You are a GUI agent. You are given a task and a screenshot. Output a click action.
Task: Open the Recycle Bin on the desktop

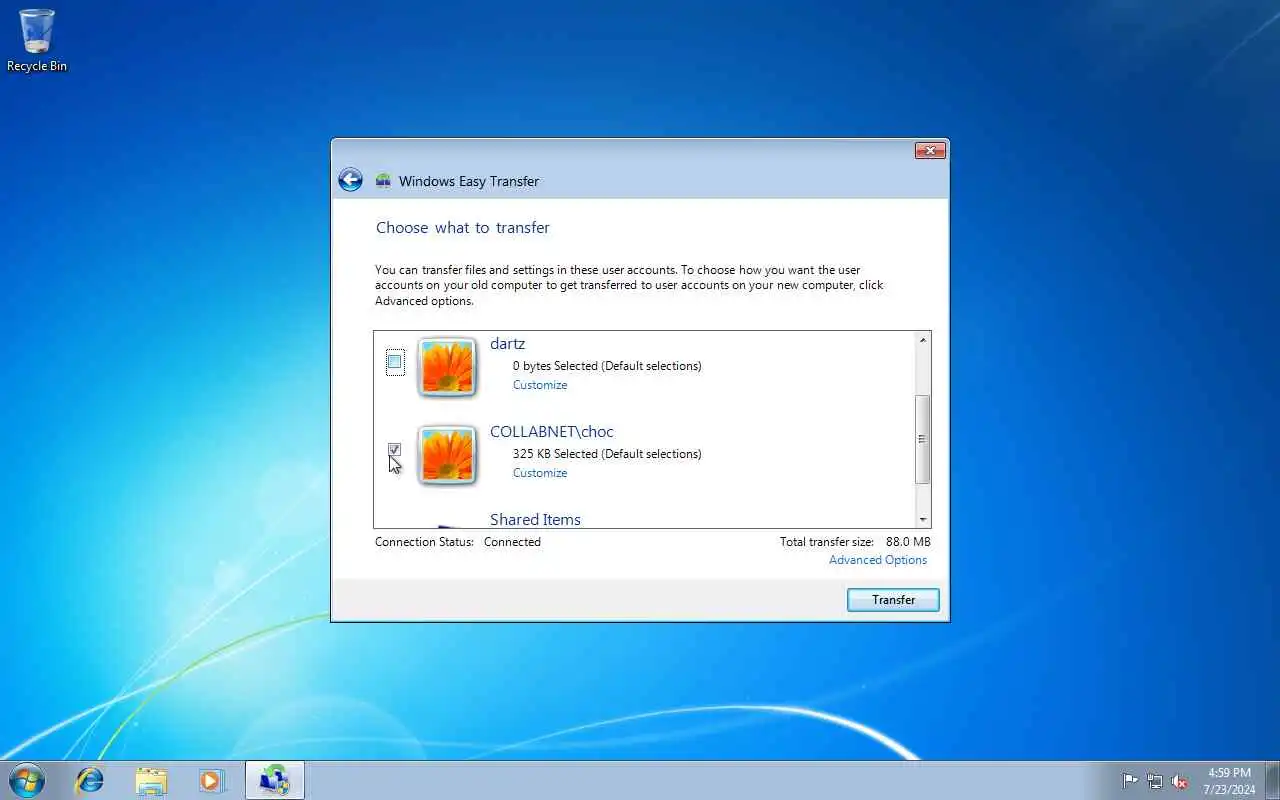(37, 40)
